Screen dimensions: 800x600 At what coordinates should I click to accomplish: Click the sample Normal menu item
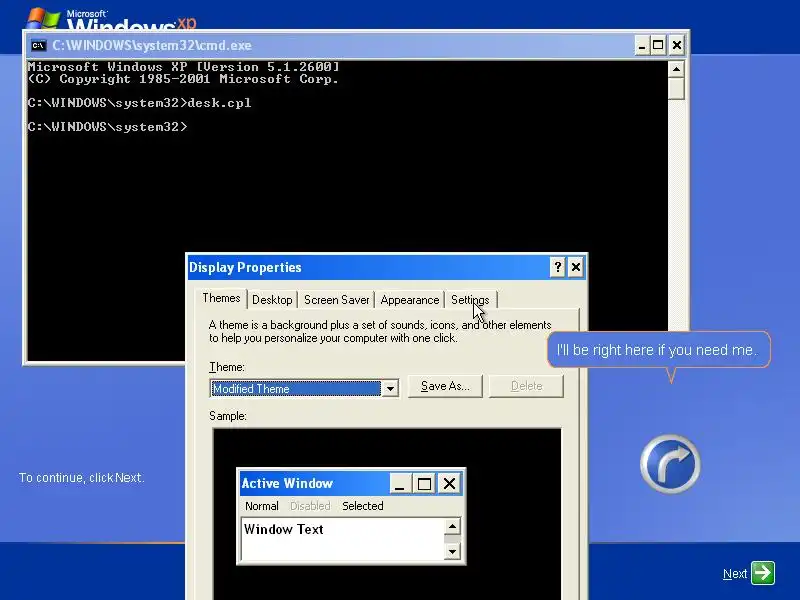pos(261,506)
